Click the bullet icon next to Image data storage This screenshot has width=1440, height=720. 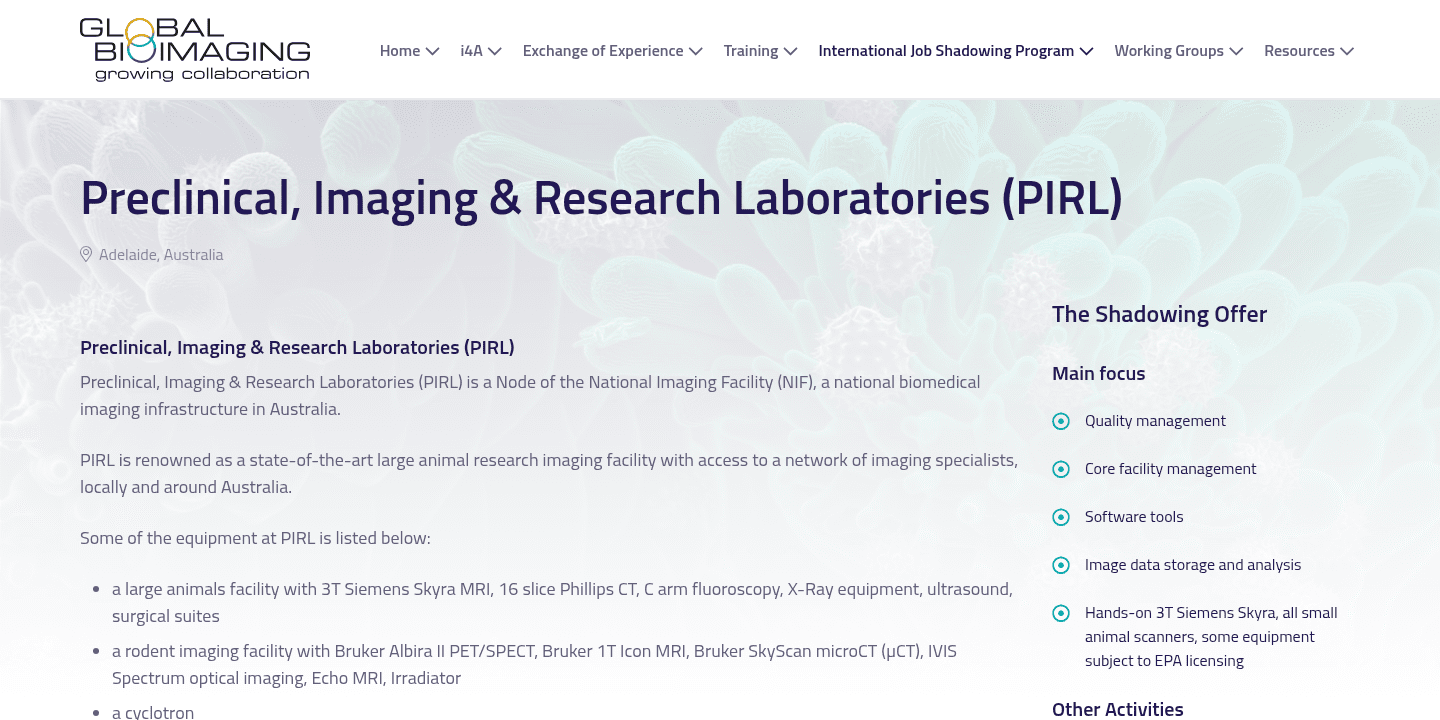(x=1061, y=565)
